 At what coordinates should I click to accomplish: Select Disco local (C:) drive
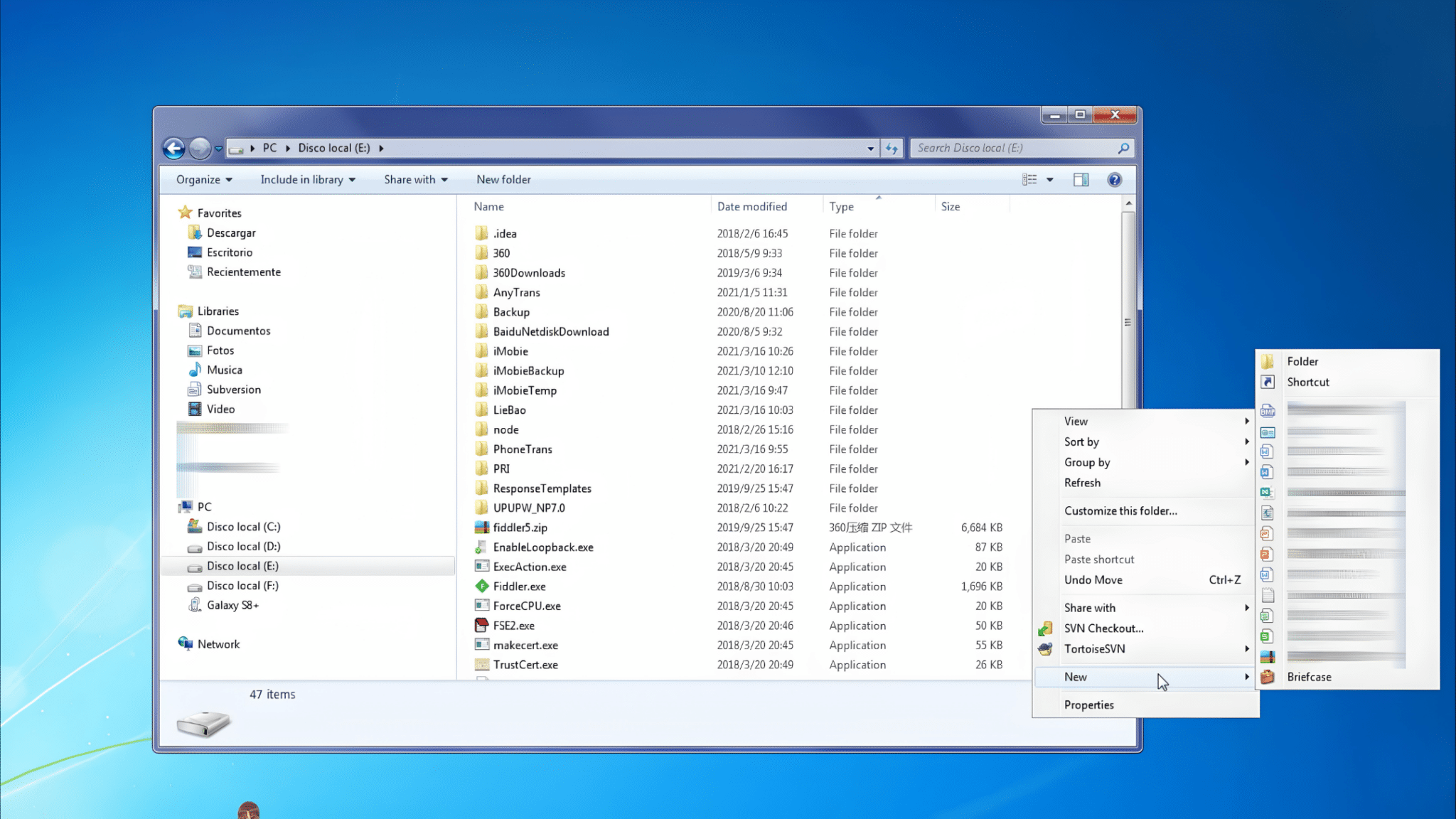tap(243, 527)
